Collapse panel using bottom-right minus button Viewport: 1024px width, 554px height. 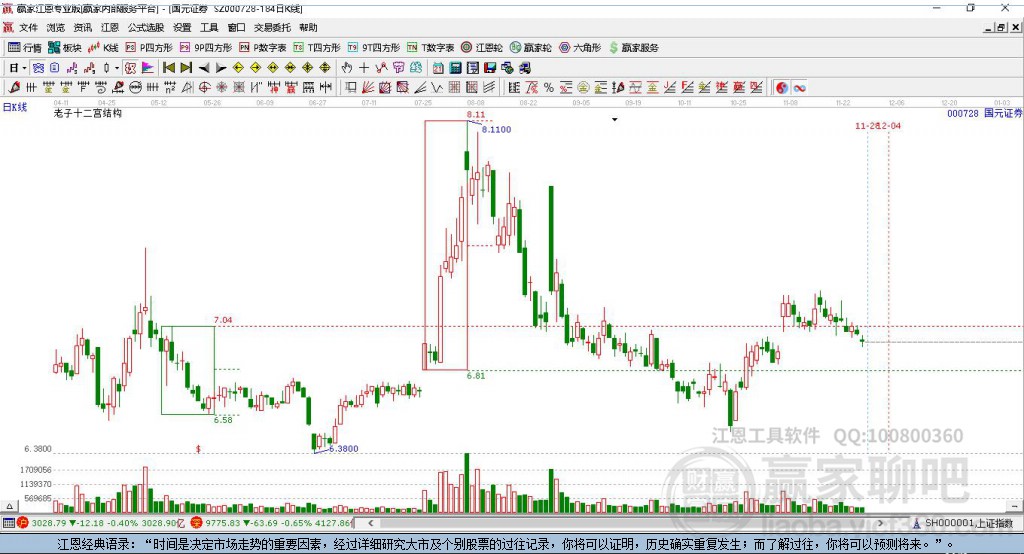[x=1014, y=506]
